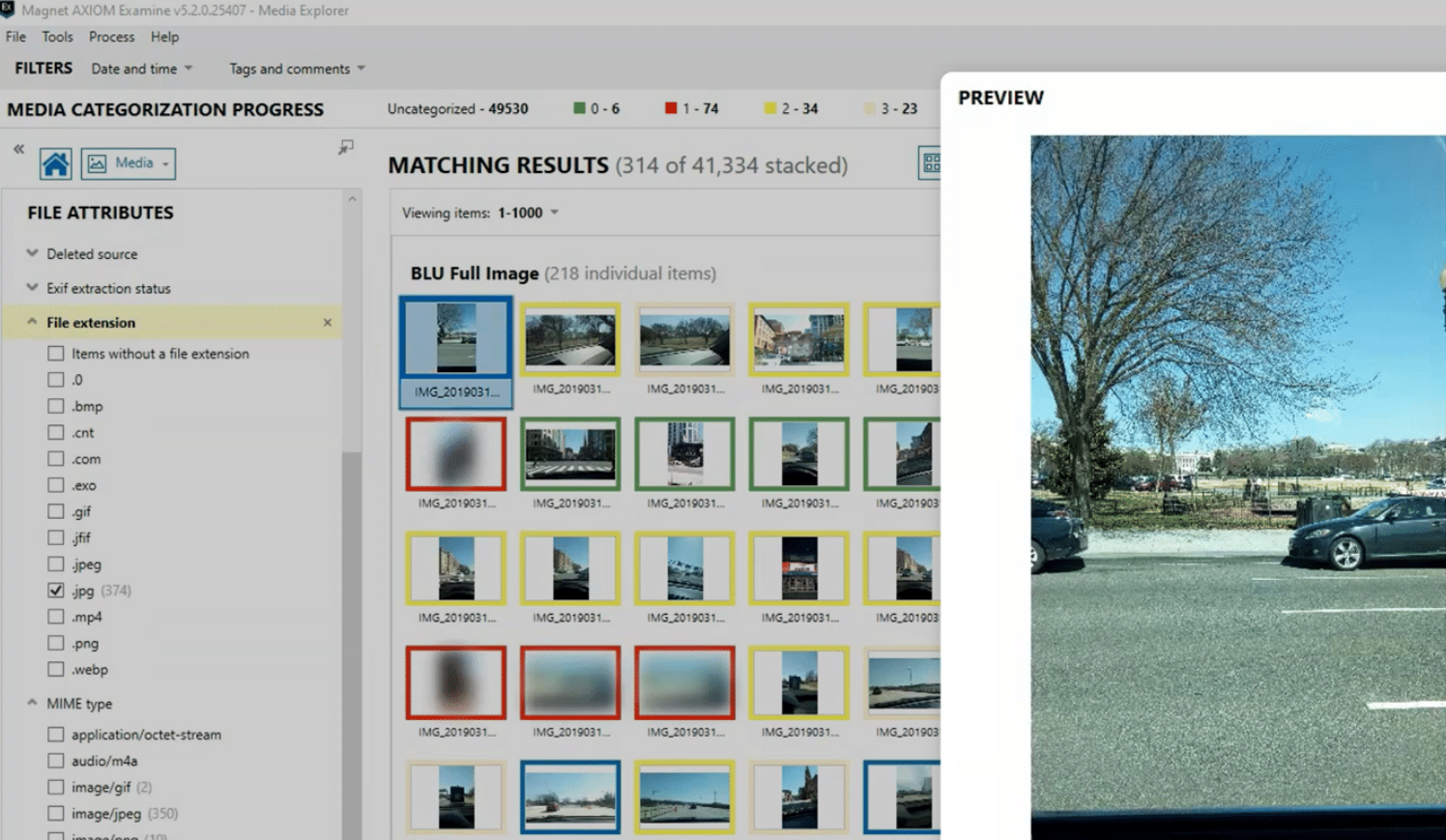Open the Process menu
This screenshot has height=840, width=1446.
pos(111,37)
